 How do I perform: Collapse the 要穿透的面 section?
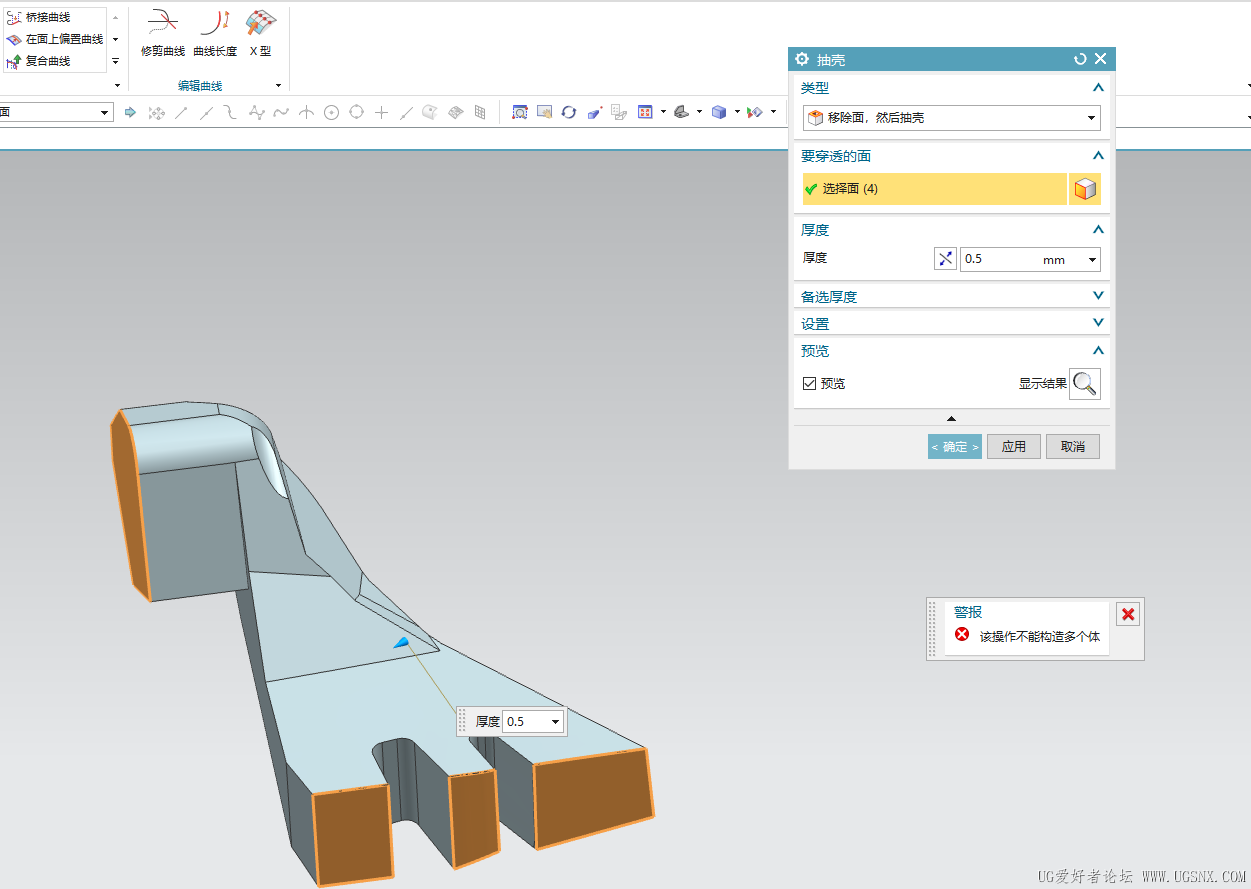1098,156
